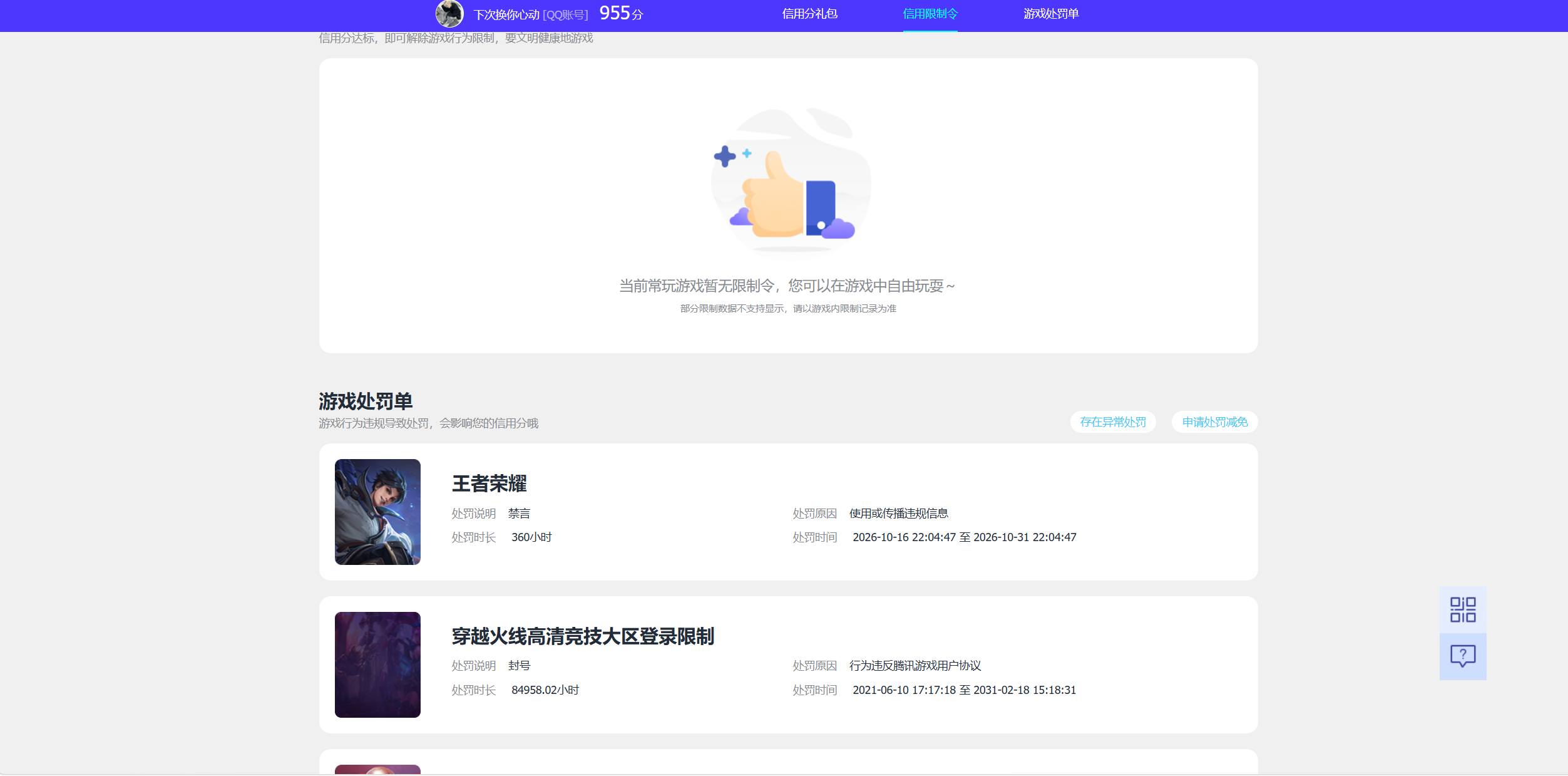Click the user avatar in the header
1568x776 pixels.
pos(449,14)
